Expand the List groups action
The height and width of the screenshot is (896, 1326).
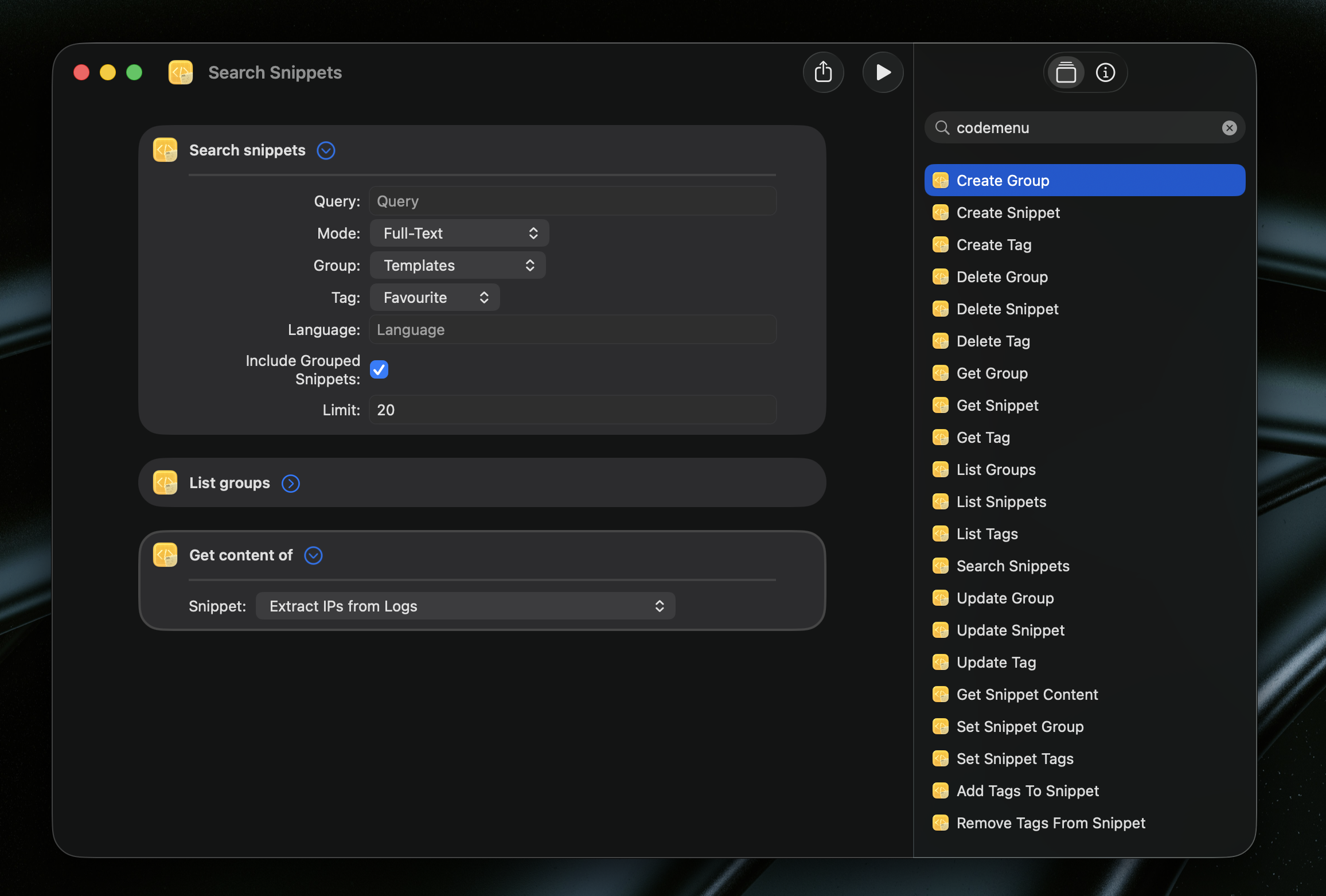pyautogui.click(x=291, y=483)
